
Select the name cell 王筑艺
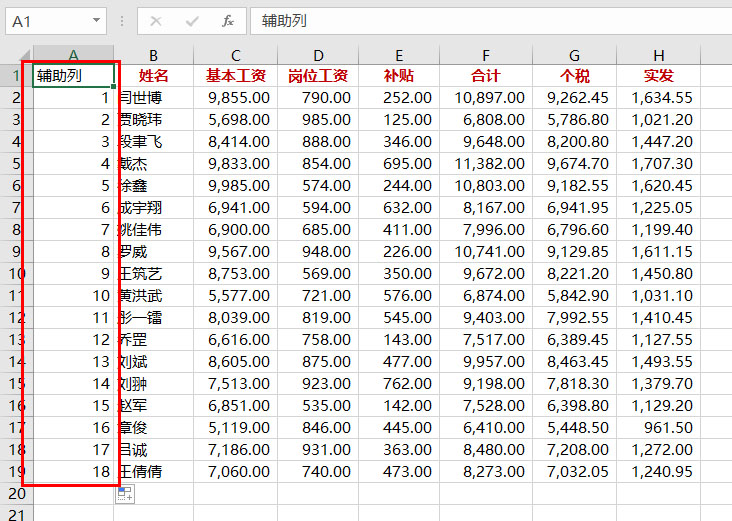pyautogui.click(x=154, y=274)
